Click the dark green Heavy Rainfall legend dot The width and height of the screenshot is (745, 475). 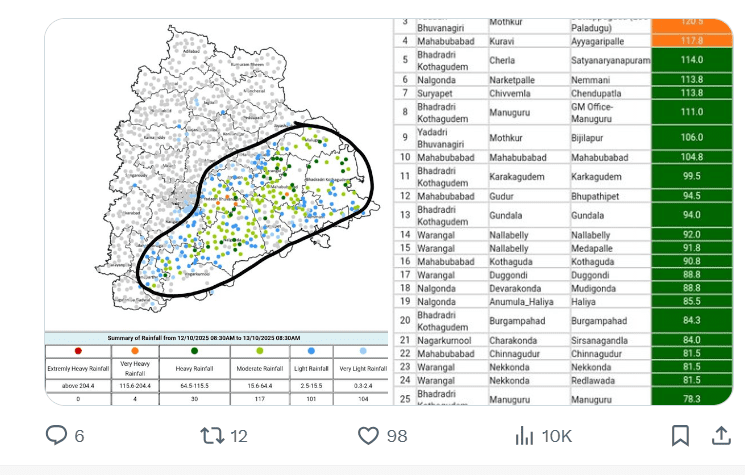[x=193, y=352]
